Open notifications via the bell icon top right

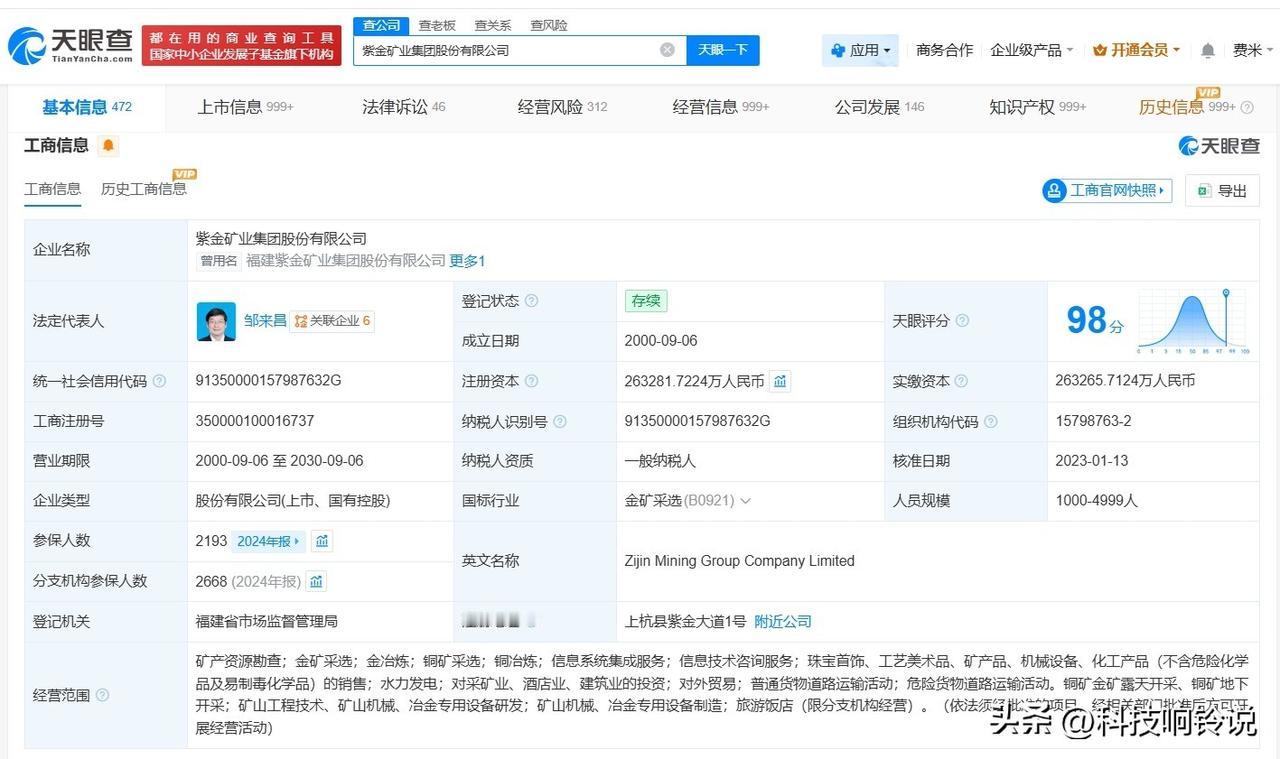click(x=1207, y=49)
